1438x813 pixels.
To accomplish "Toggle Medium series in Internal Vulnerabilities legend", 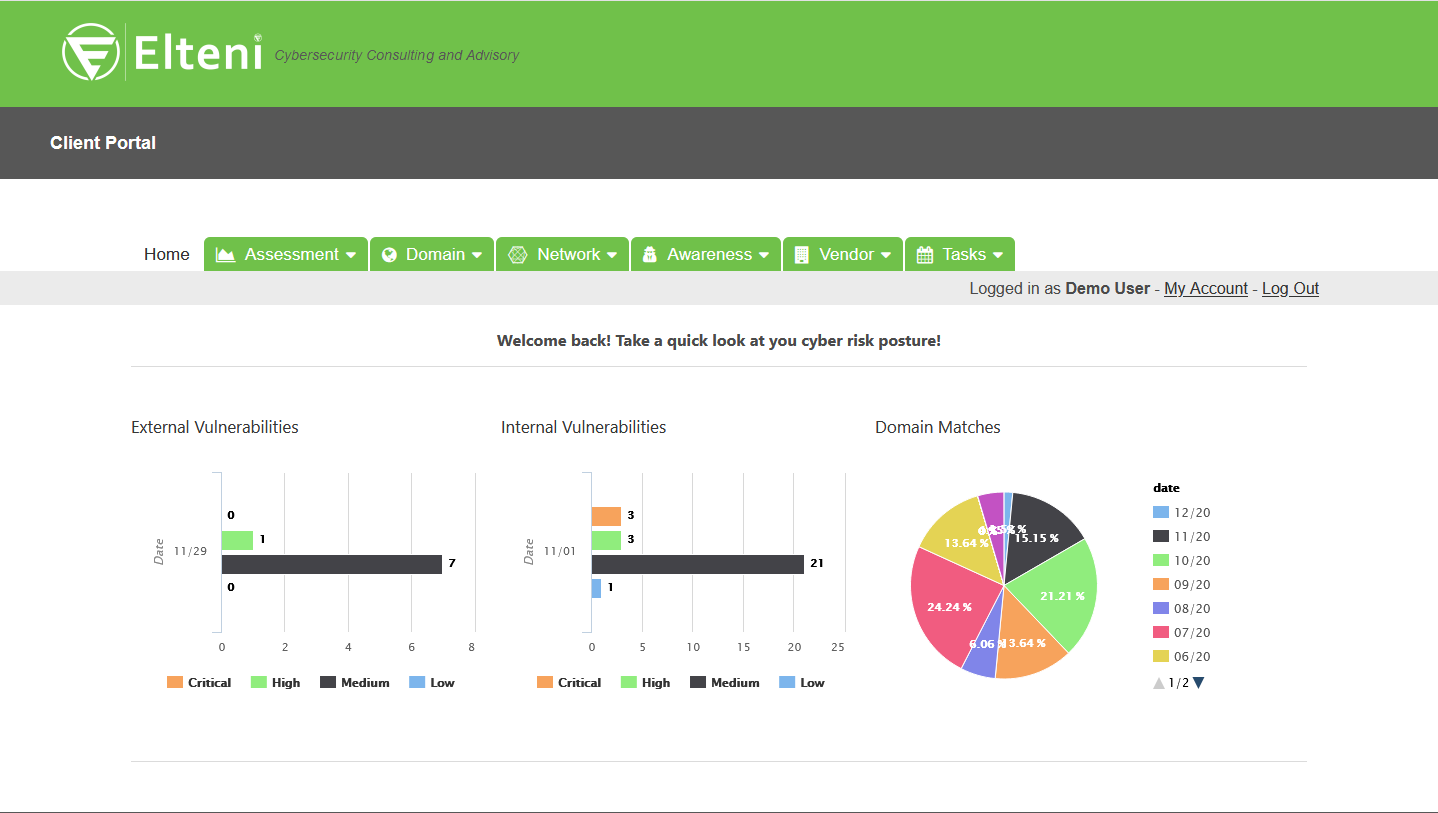I will (x=724, y=683).
